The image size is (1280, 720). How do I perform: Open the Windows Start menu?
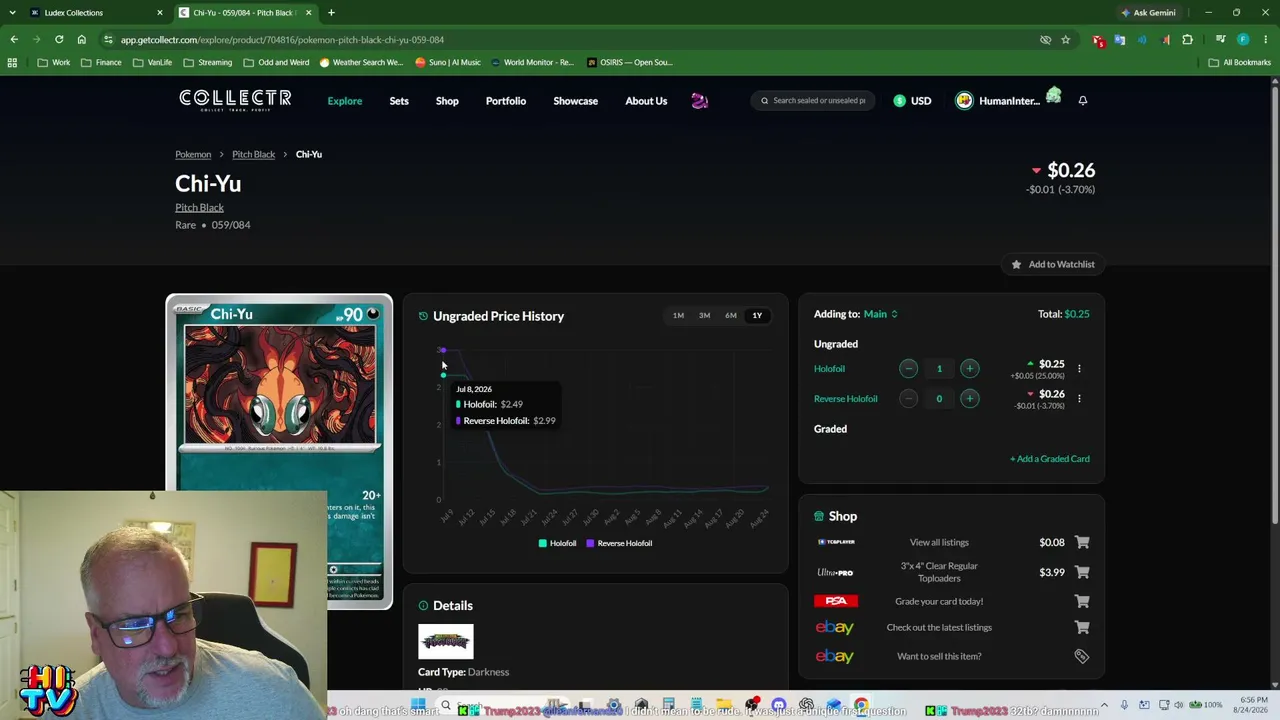point(418,706)
